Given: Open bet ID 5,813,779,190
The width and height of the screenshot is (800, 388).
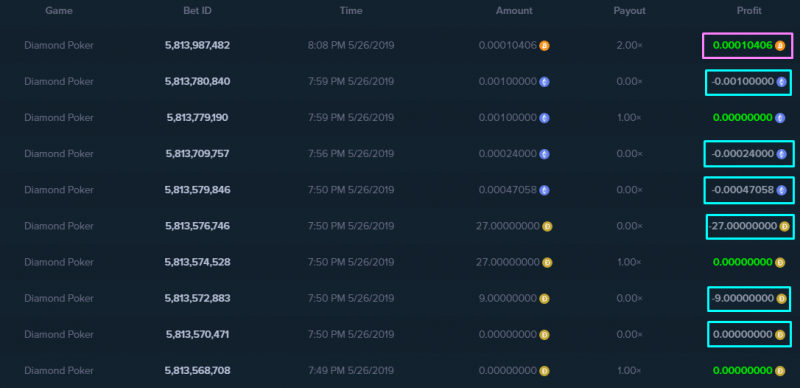Looking at the screenshot, I should [197, 118].
